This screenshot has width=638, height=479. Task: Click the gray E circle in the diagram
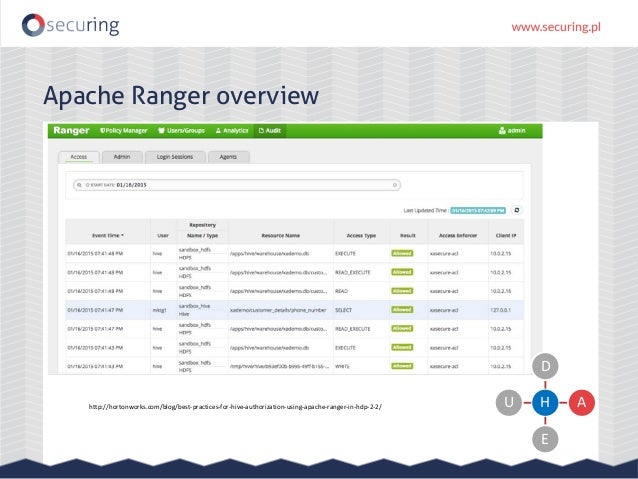(x=545, y=439)
